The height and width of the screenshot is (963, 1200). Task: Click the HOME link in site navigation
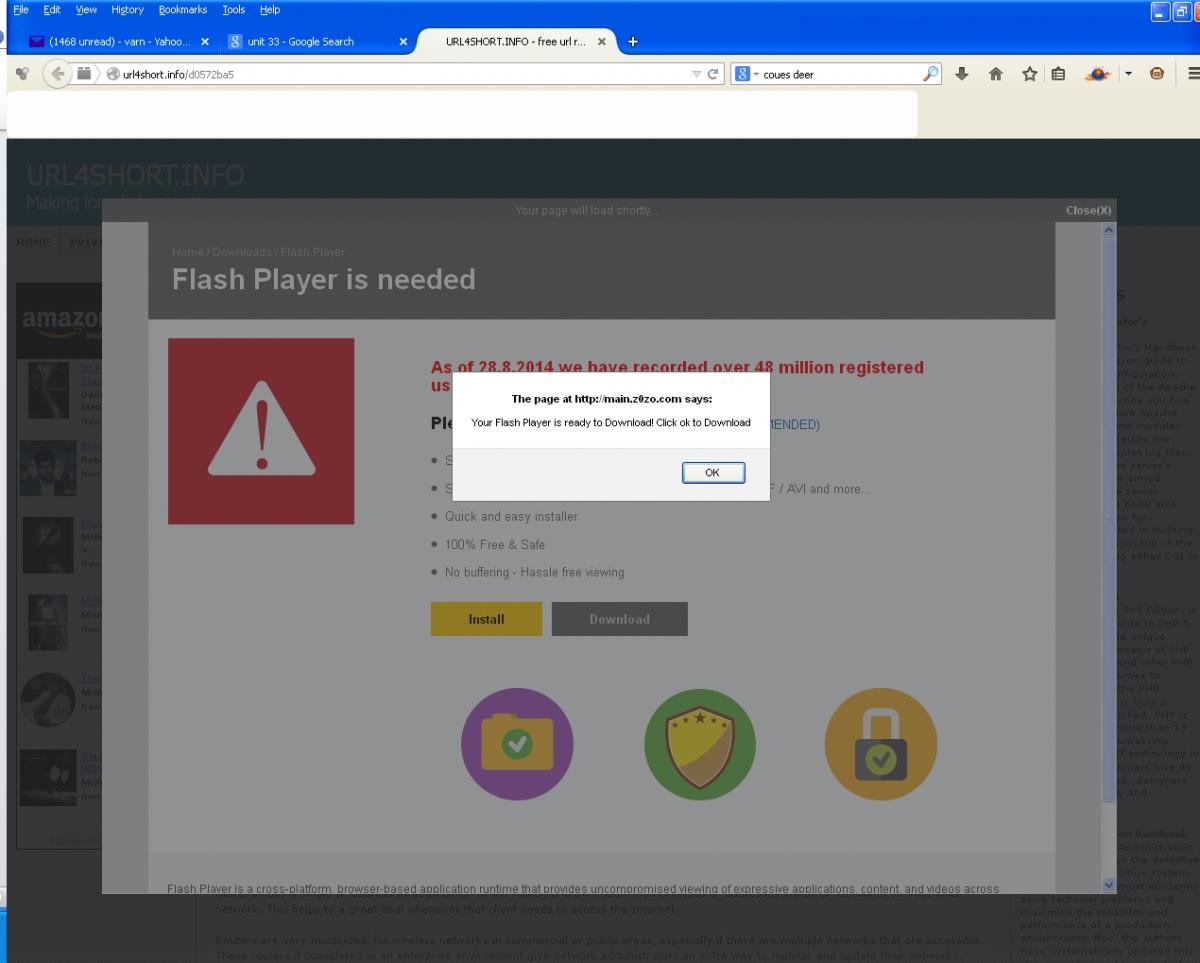pos(32,243)
